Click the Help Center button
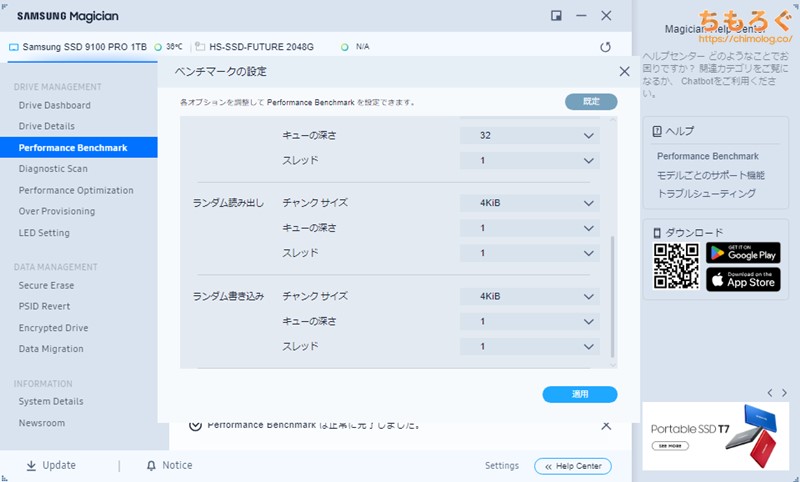Image resolution: width=800 pixels, height=482 pixels. coord(572,466)
